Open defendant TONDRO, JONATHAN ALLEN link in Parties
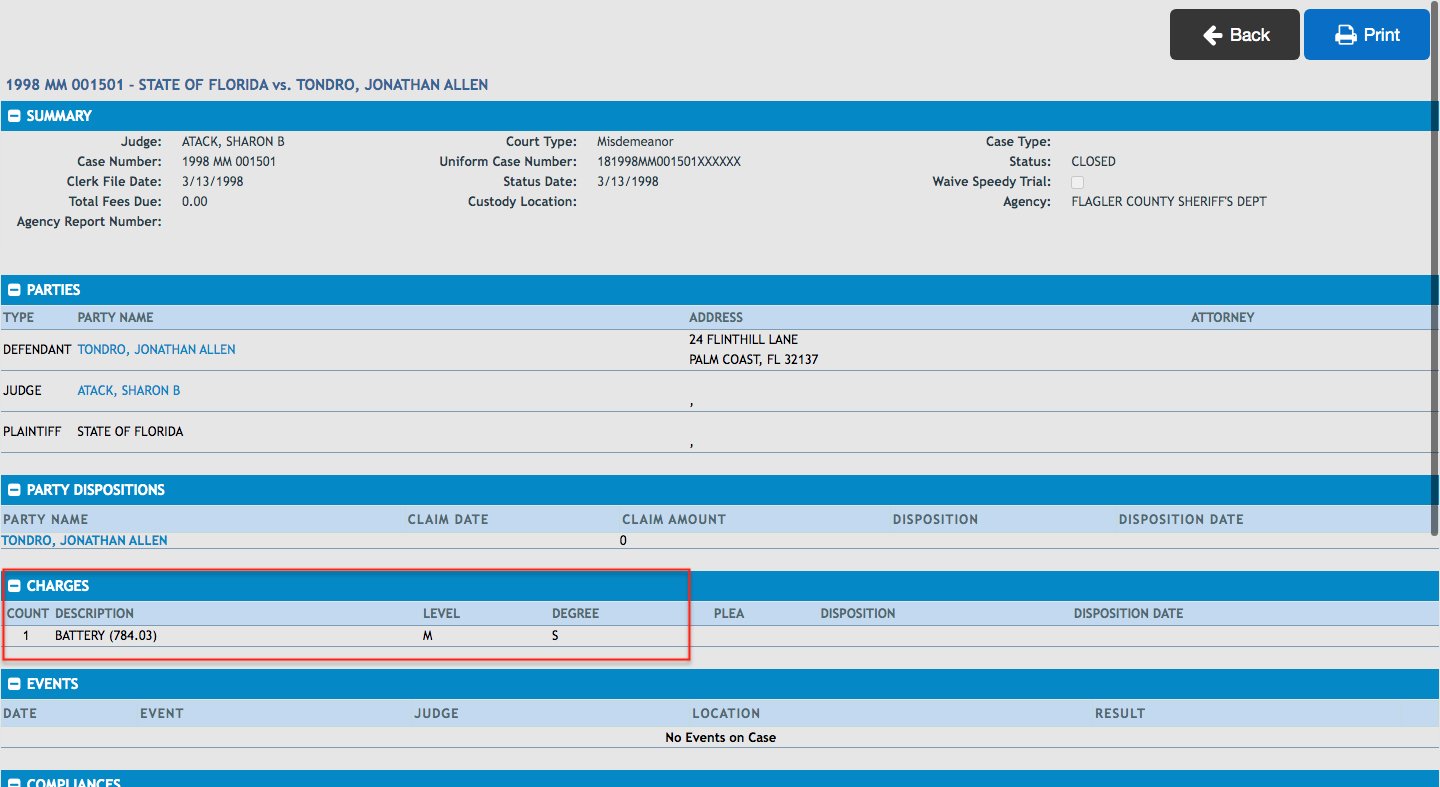This screenshot has width=1440, height=787. [156, 350]
